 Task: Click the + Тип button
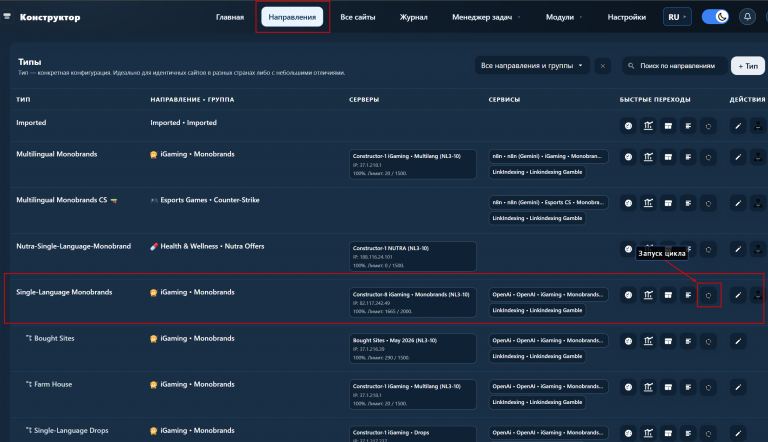(748, 66)
